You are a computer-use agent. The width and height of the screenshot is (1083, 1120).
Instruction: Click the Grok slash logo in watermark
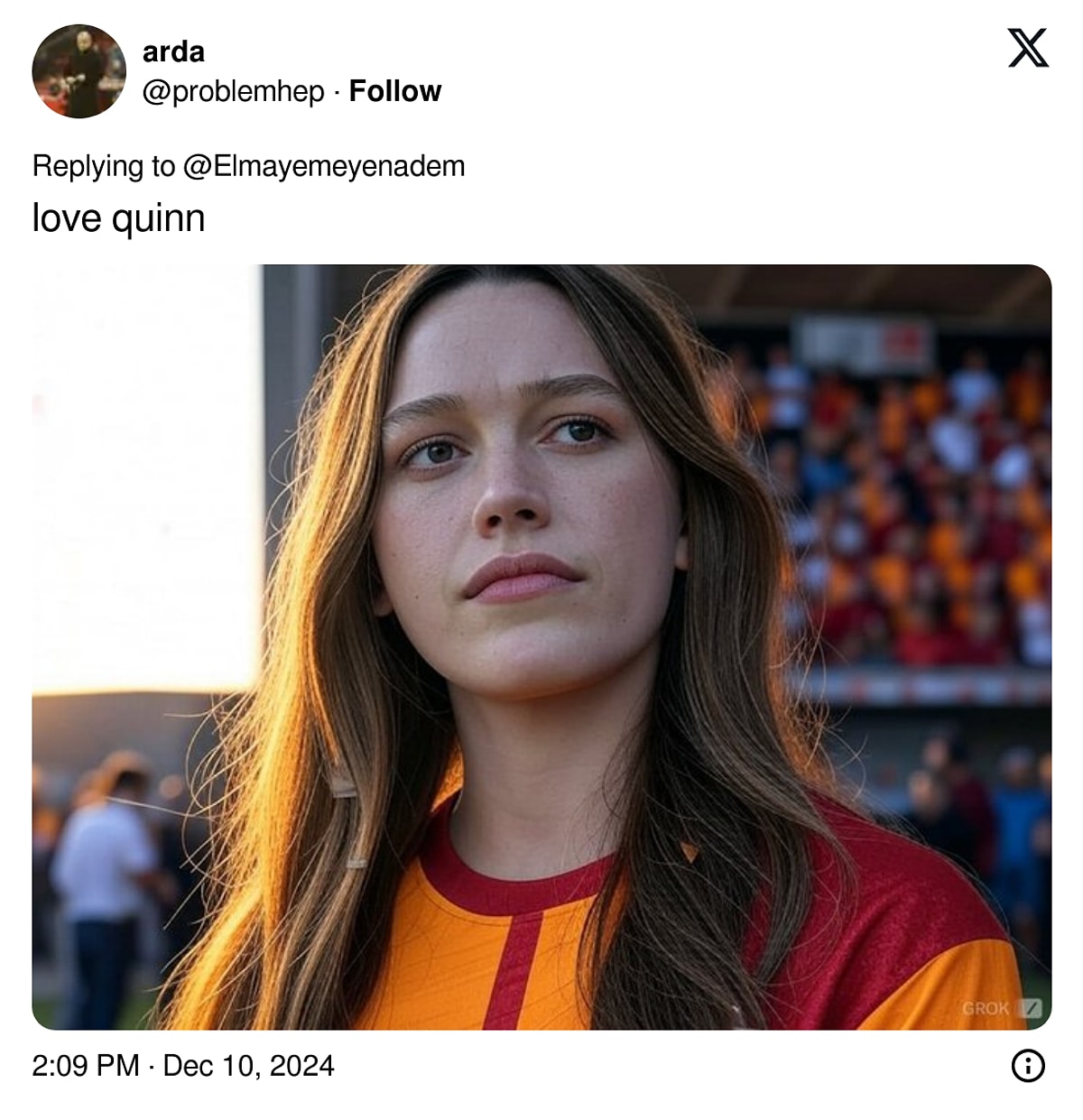click(1030, 1008)
